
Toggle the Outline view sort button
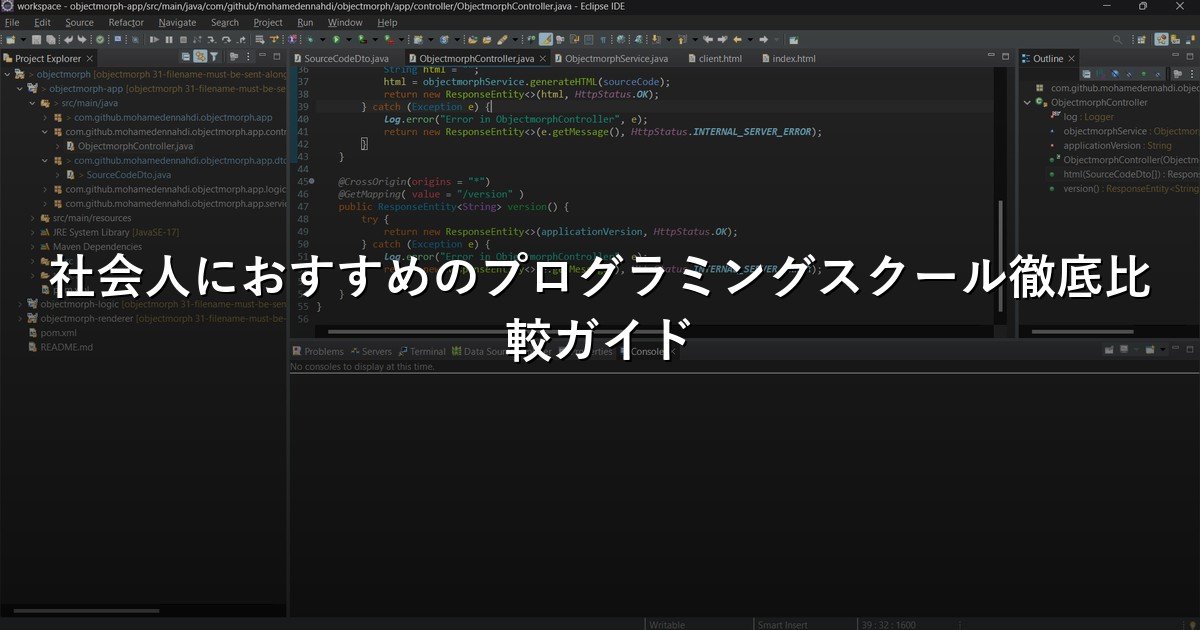[x=1086, y=72]
